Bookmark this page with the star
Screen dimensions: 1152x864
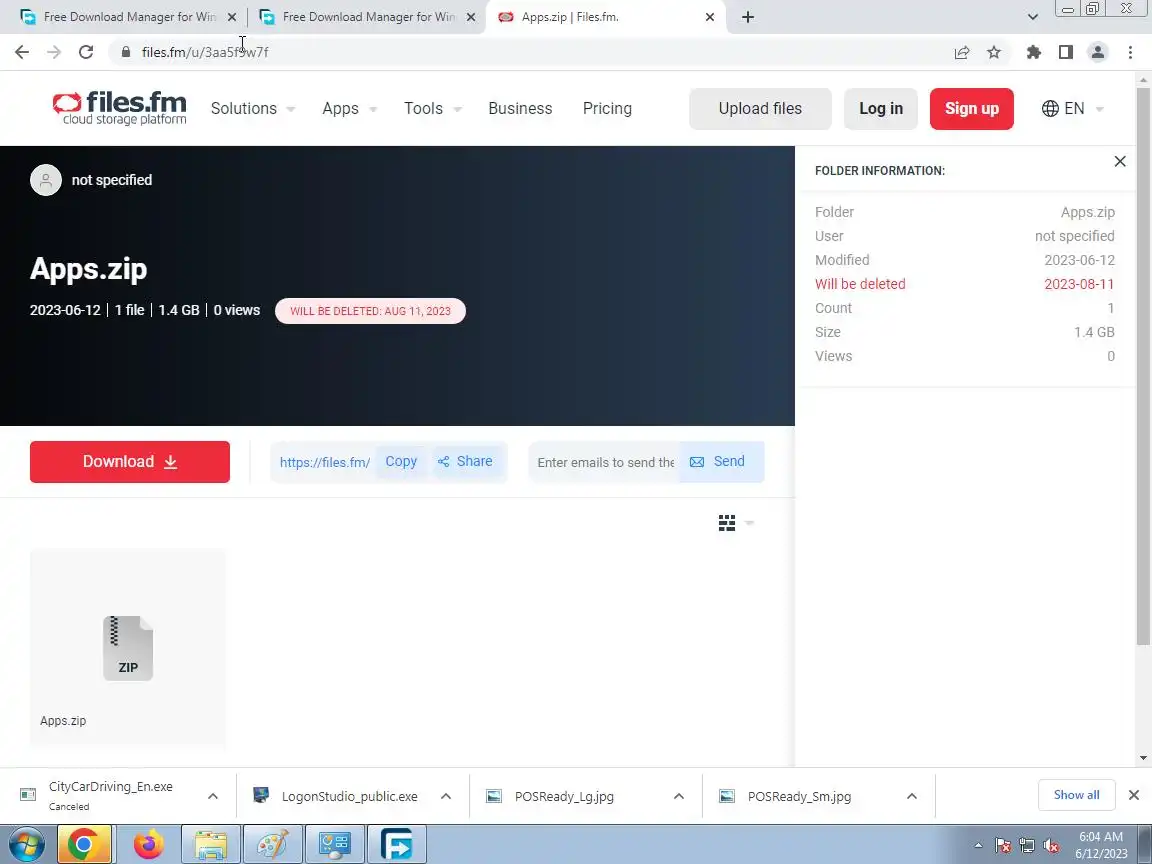994,52
